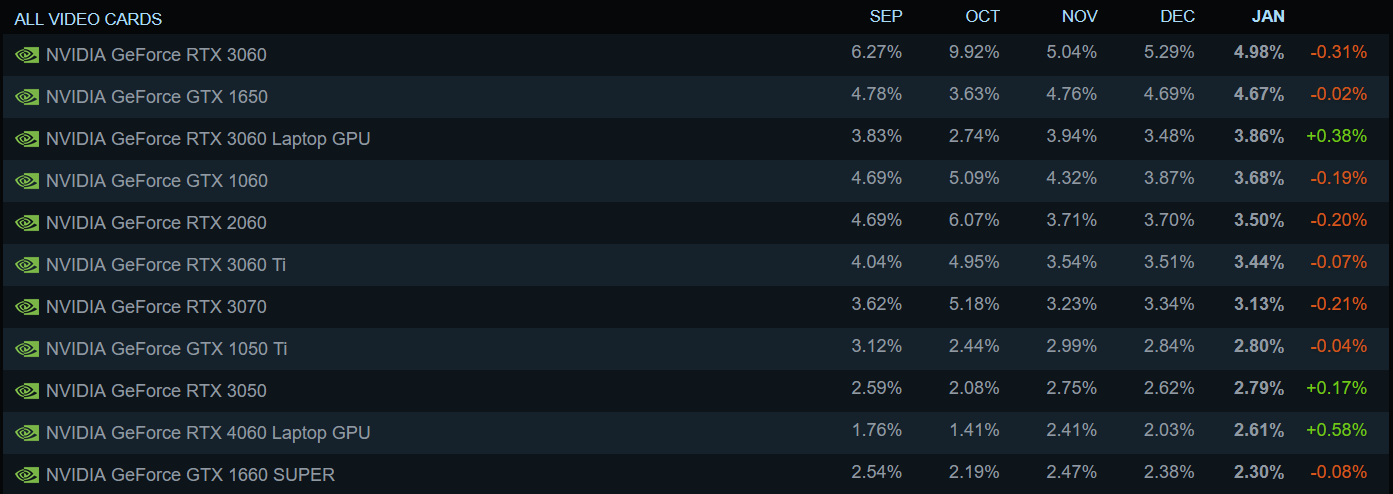Click the JAN column header
This screenshot has width=1393, height=494.
pos(1268,16)
